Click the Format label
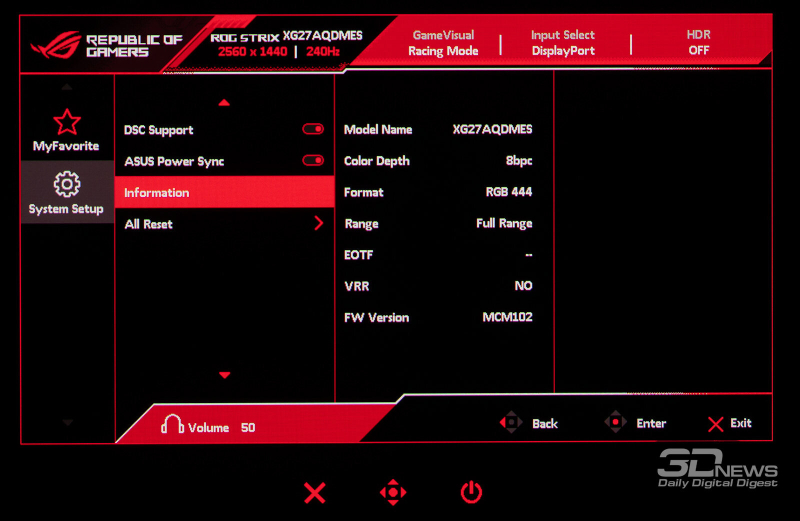The height and width of the screenshot is (521, 800). click(x=363, y=192)
